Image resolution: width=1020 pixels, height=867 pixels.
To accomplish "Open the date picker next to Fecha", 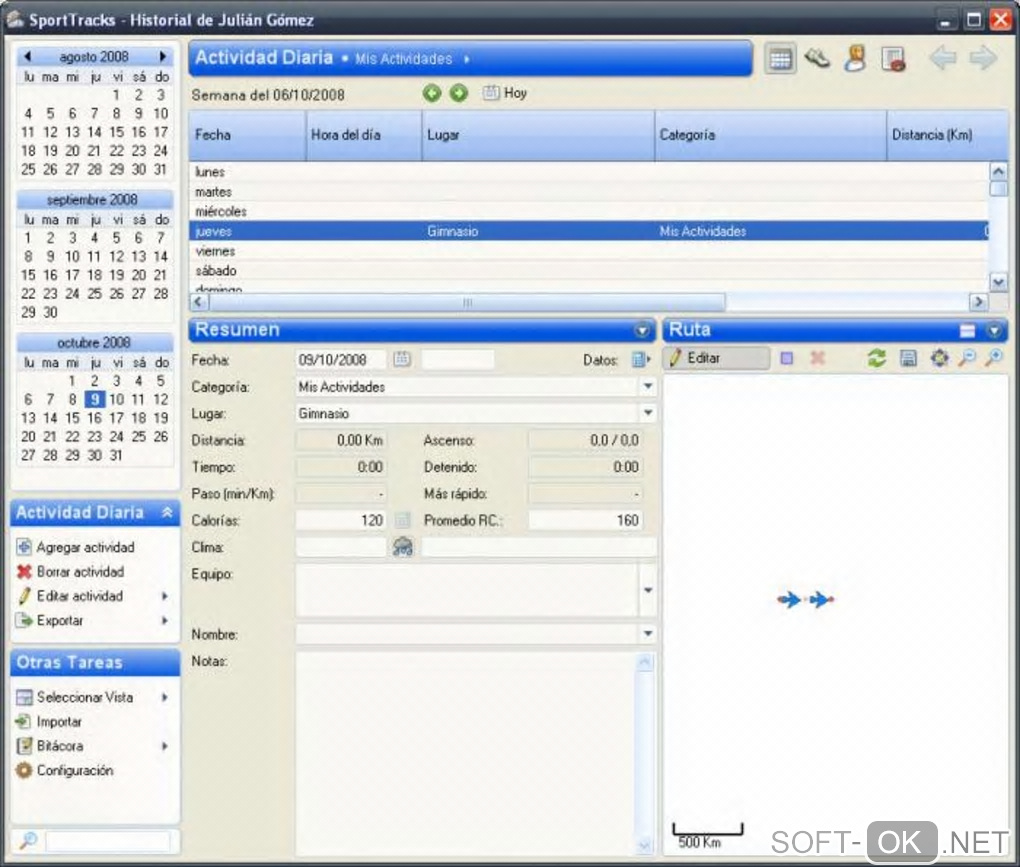I will tap(402, 359).
